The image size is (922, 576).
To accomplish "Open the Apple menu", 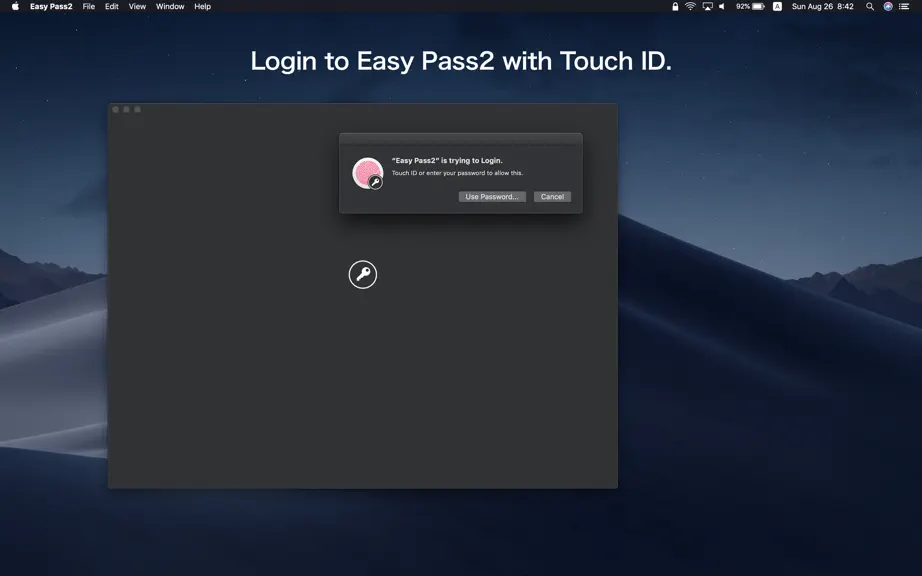I will coord(15,6).
